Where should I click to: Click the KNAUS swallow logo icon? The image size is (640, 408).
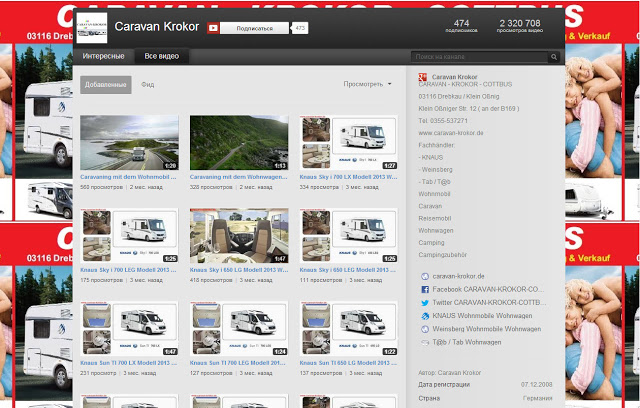425,316
